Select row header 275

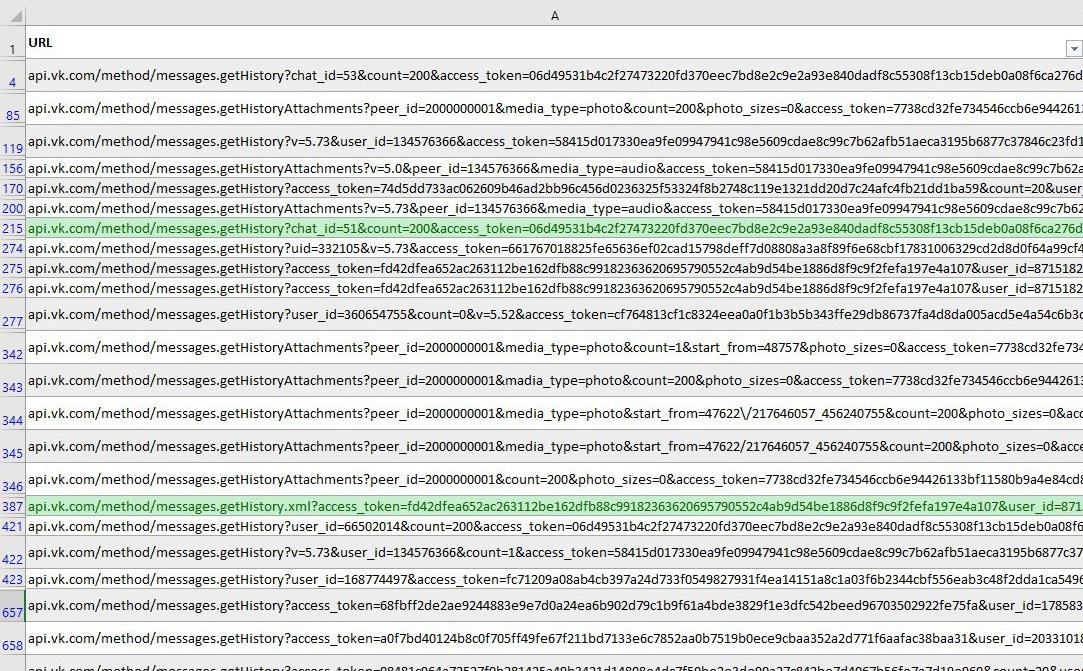(x=12, y=268)
